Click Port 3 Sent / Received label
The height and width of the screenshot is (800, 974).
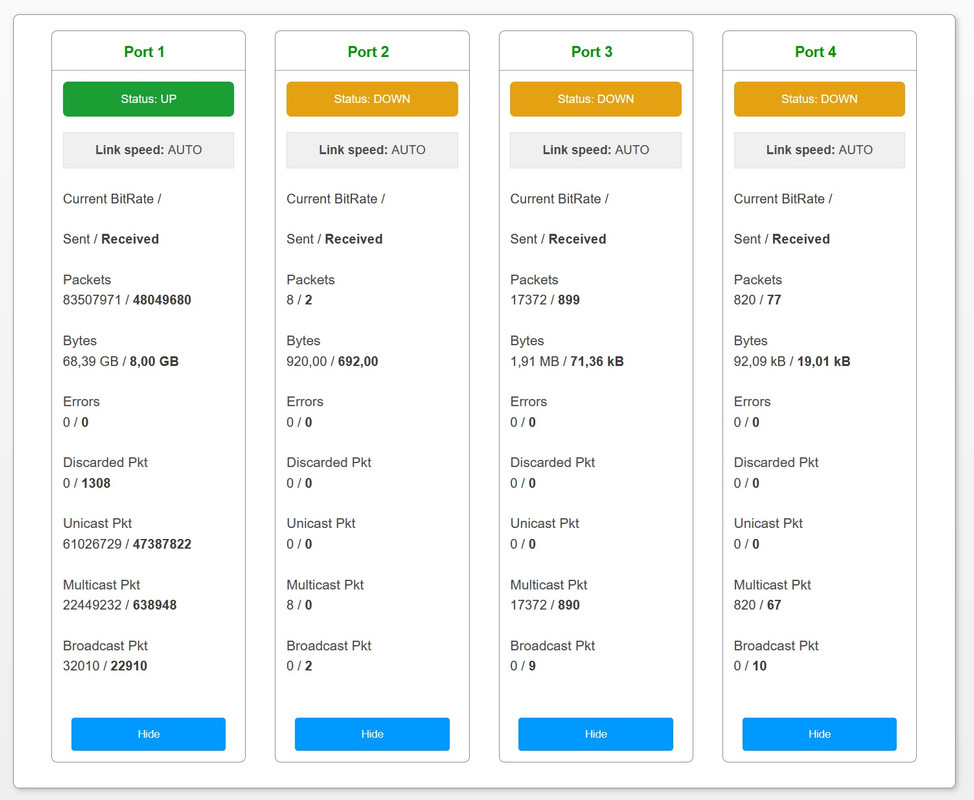pyautogui.click(x=558, y=239)
